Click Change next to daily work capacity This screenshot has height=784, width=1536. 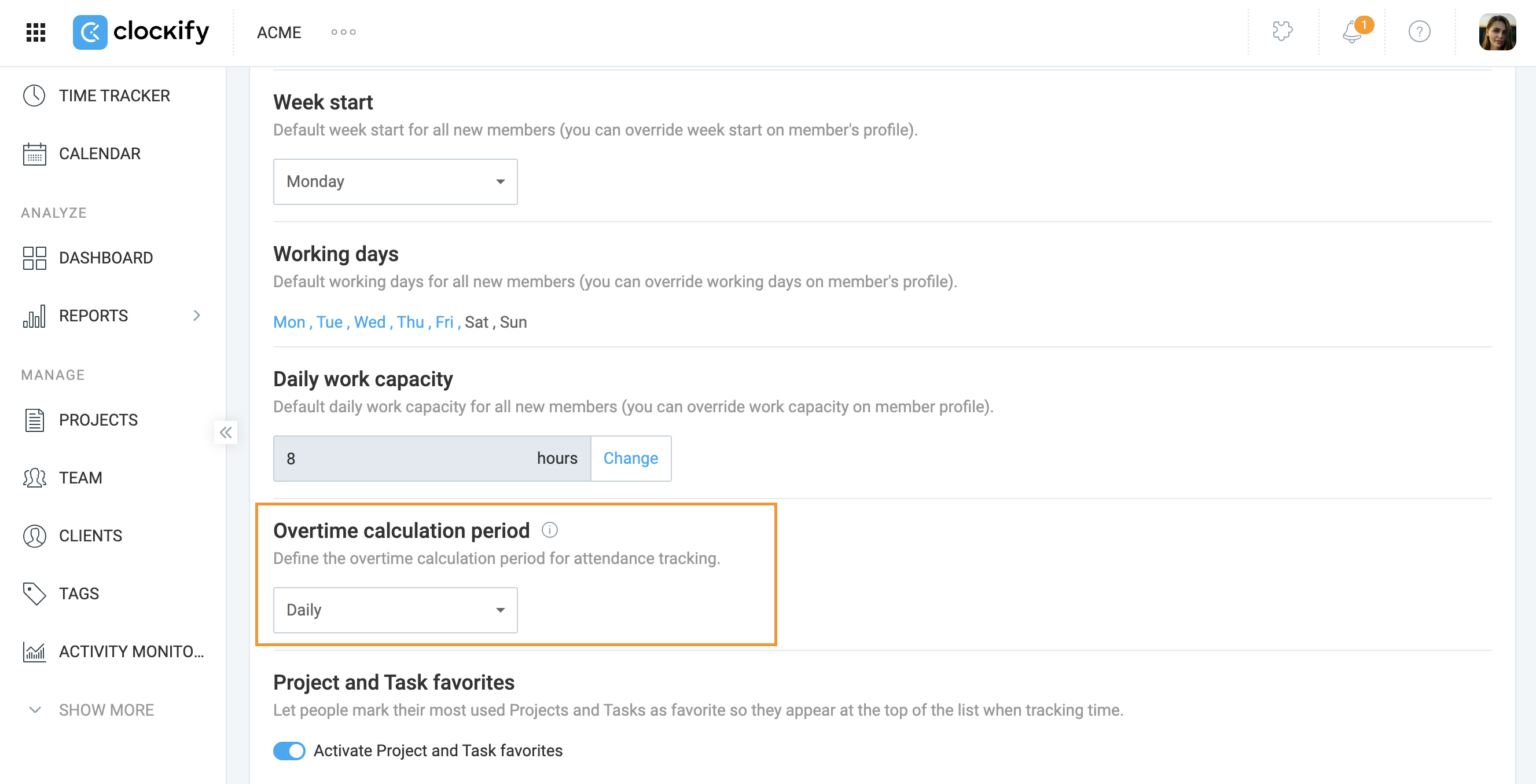click(630, 458)
